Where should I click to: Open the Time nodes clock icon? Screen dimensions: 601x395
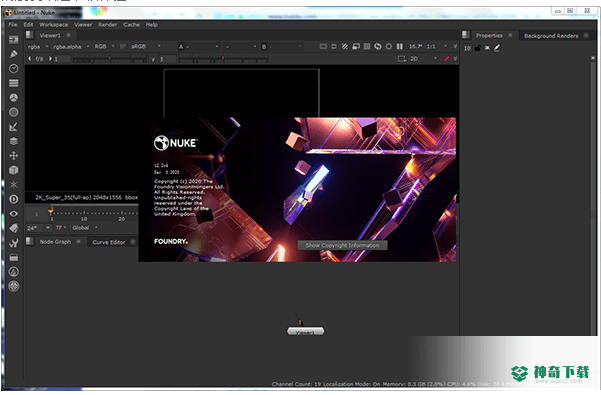(x=14, y=69)
